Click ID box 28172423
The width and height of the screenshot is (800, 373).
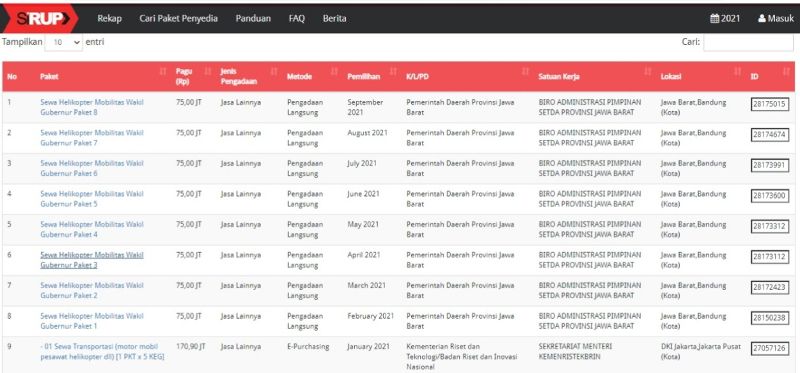pos(770,288)
